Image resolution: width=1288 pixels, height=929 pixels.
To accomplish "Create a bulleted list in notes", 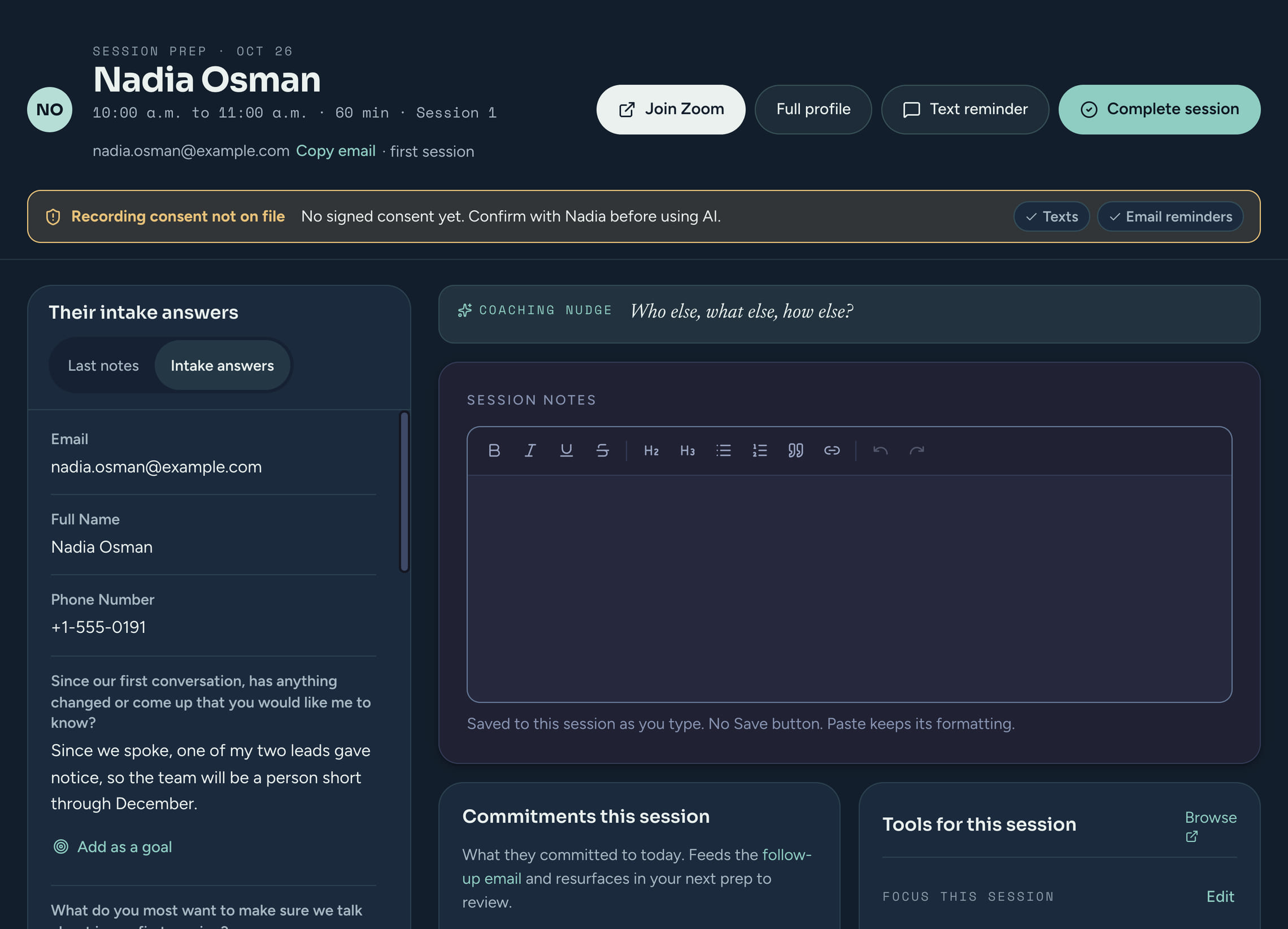I will (723, 450).
